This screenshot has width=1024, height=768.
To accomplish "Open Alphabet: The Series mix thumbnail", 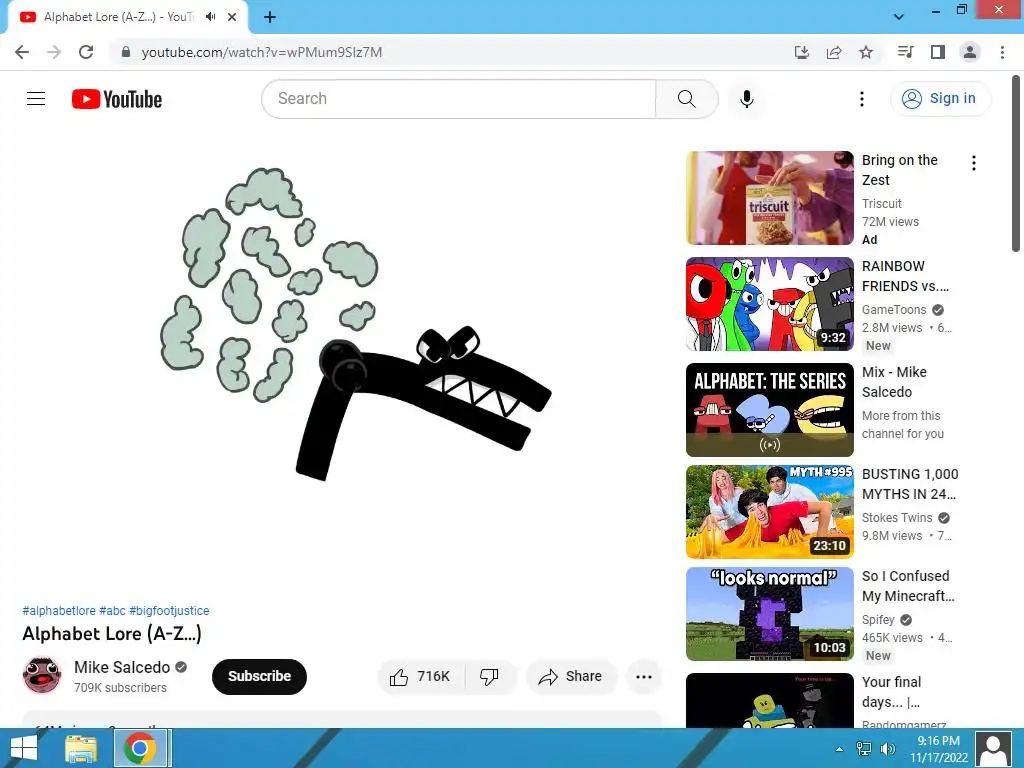I will pos(769,410).
